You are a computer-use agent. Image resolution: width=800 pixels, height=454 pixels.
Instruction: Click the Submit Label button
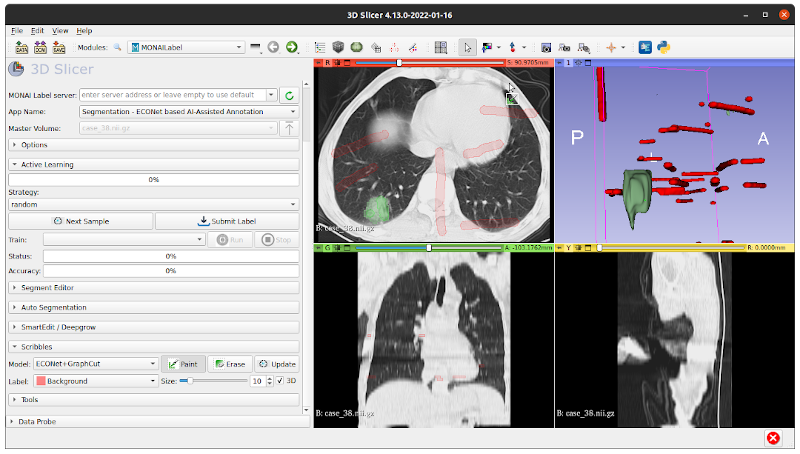(x=227, y=221)
